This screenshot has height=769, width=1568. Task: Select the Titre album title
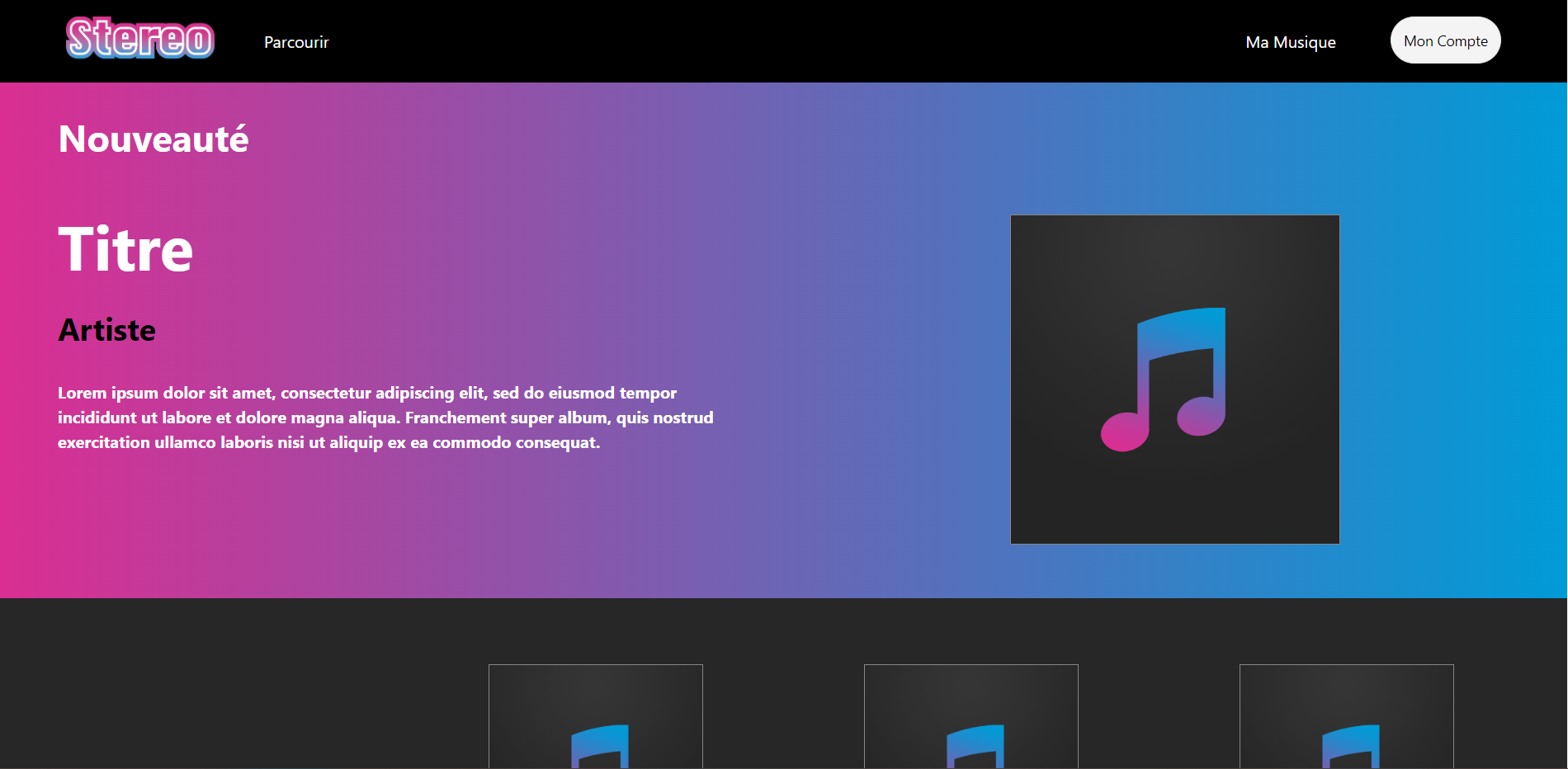tap(125, 249)
